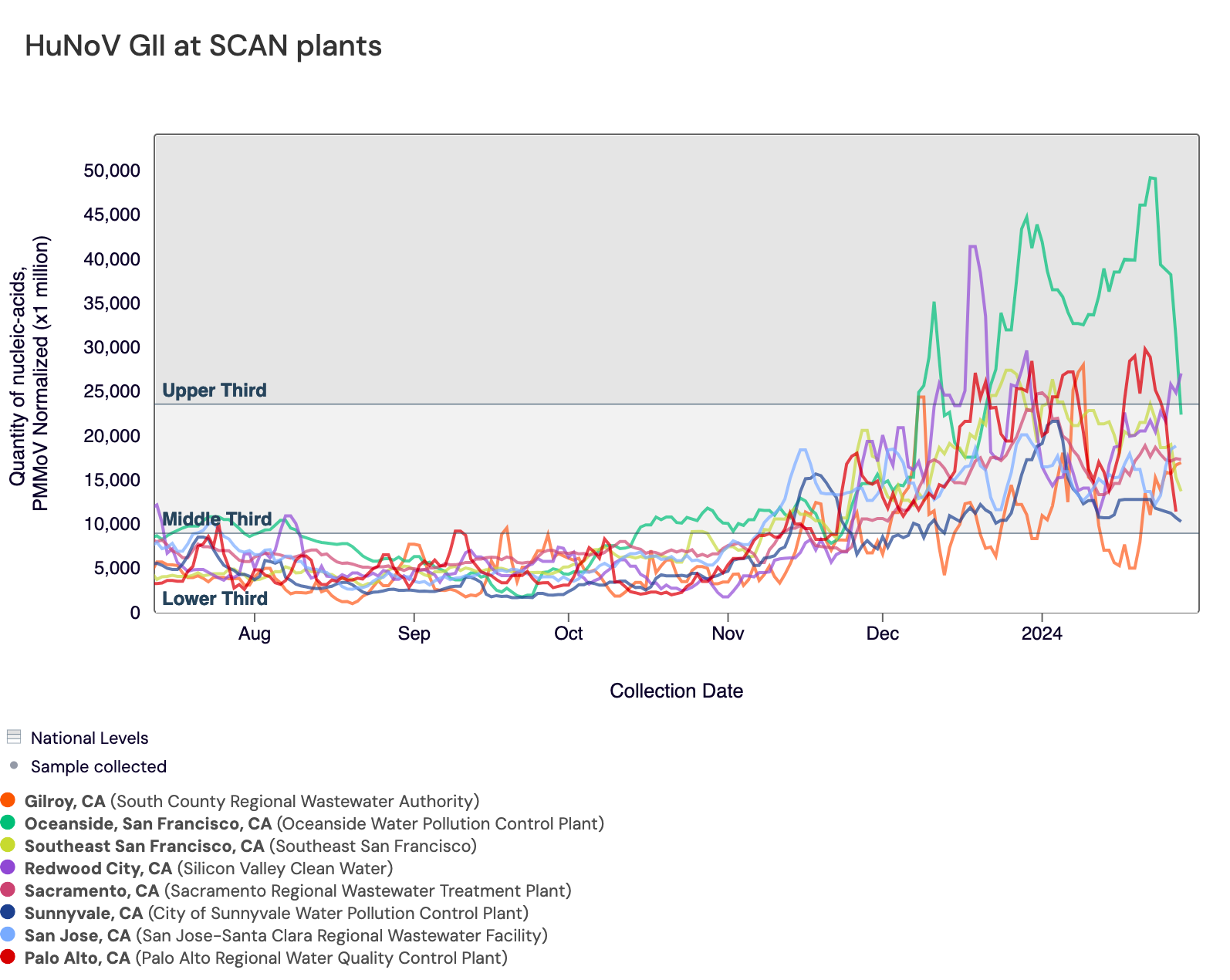Click the Nov tick on the date axis
Image resolution: width=1230 pixels, height=980 pixels.
(728, 634)
